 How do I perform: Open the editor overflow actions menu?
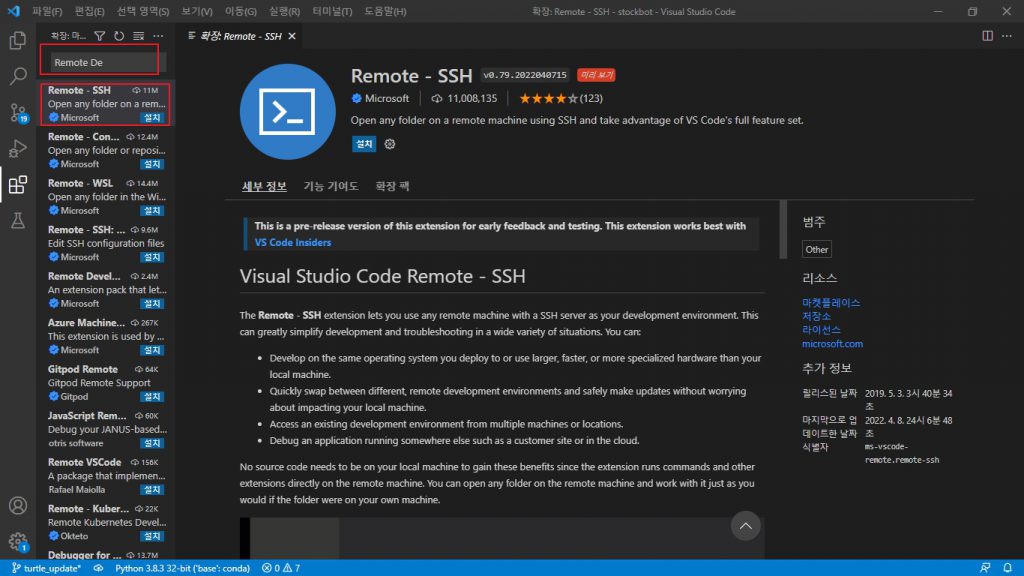point(1006,35)
